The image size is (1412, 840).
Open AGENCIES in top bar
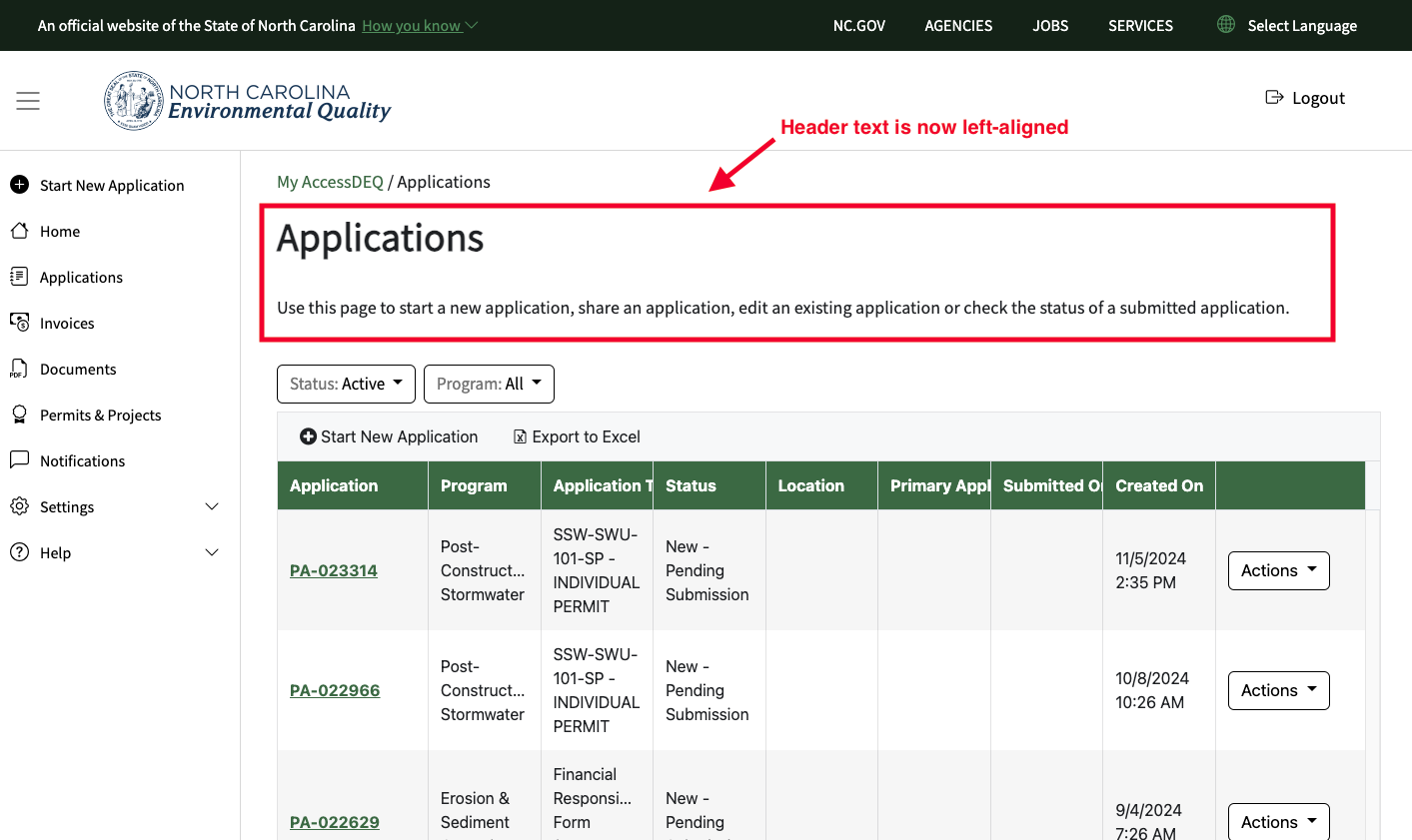point(958,26)
